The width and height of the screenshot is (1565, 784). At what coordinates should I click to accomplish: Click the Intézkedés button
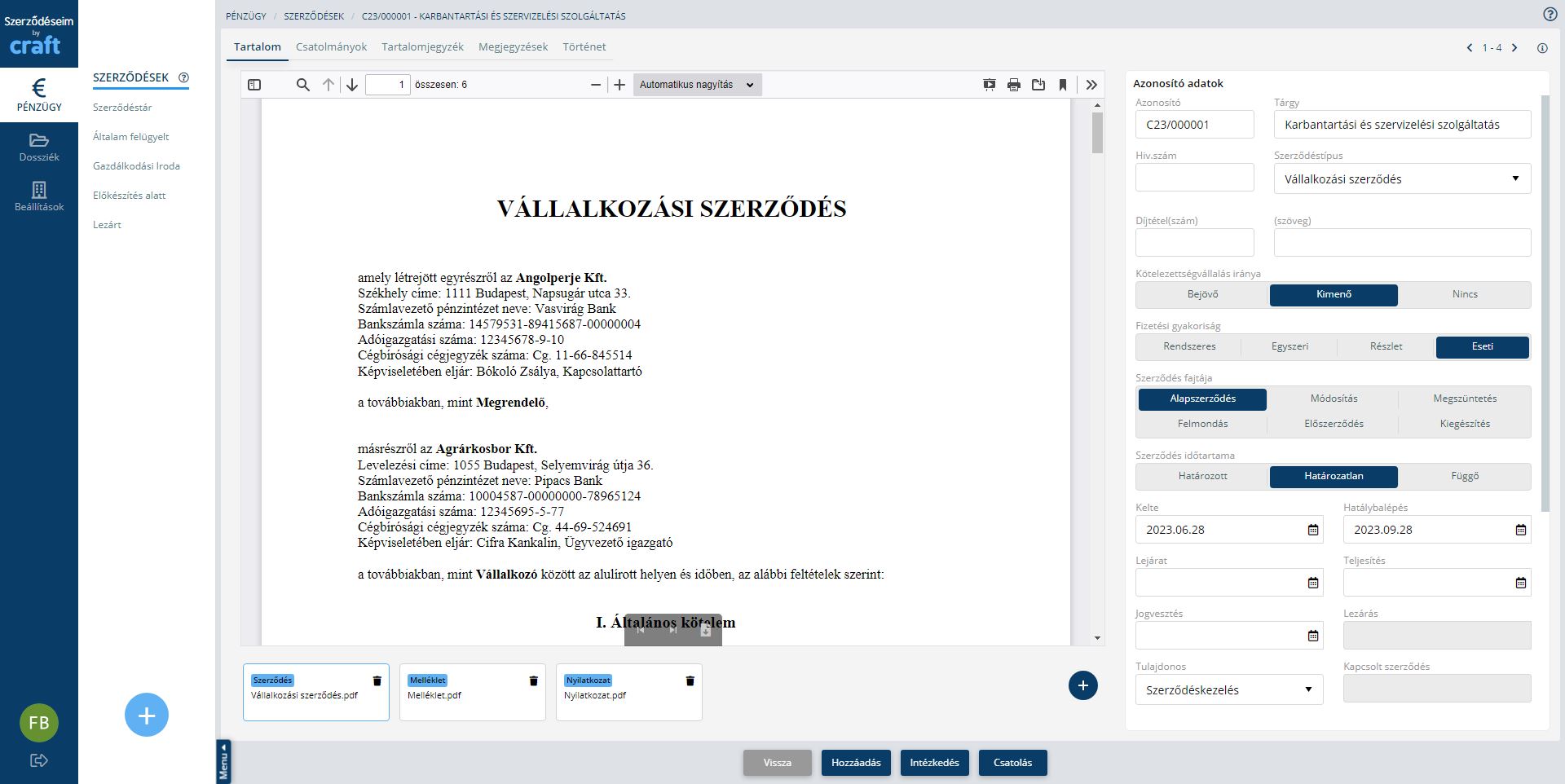(934, 763)
